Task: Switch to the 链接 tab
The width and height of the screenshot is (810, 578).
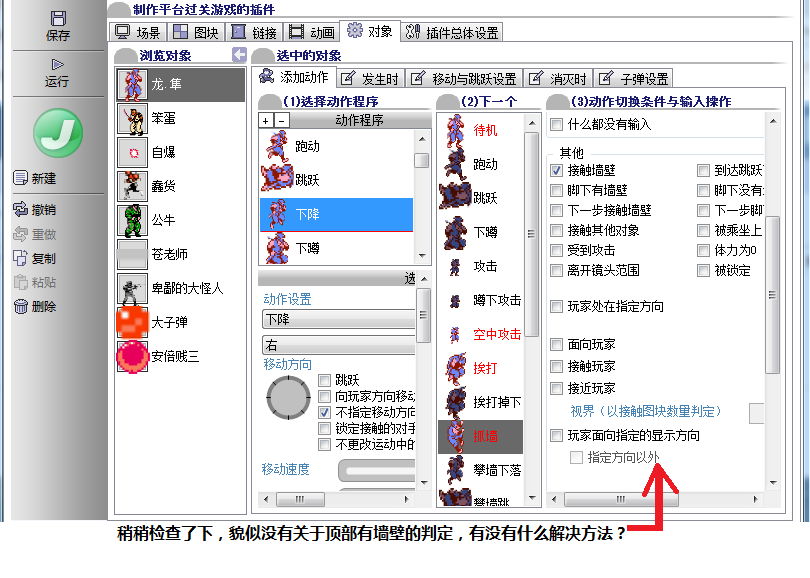Action: [x=254, y=33]
